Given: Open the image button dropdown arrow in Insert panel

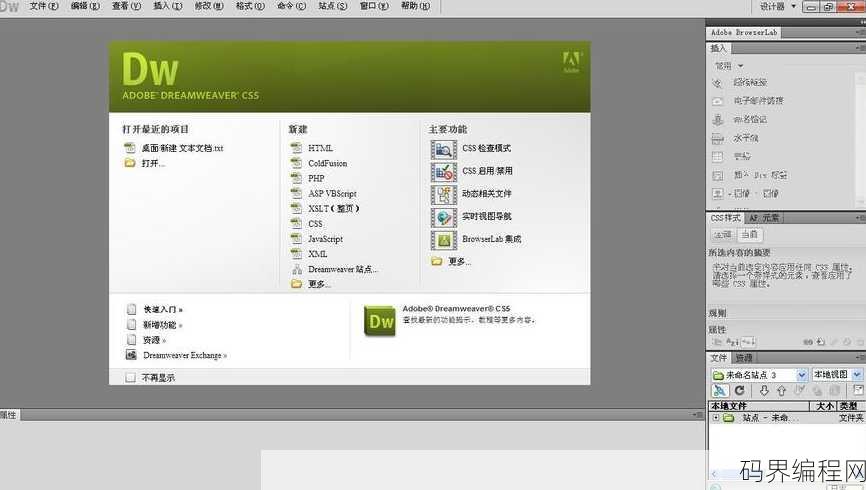Looking at the screenshot, I should pyautogui.click(x=729, y=194).
